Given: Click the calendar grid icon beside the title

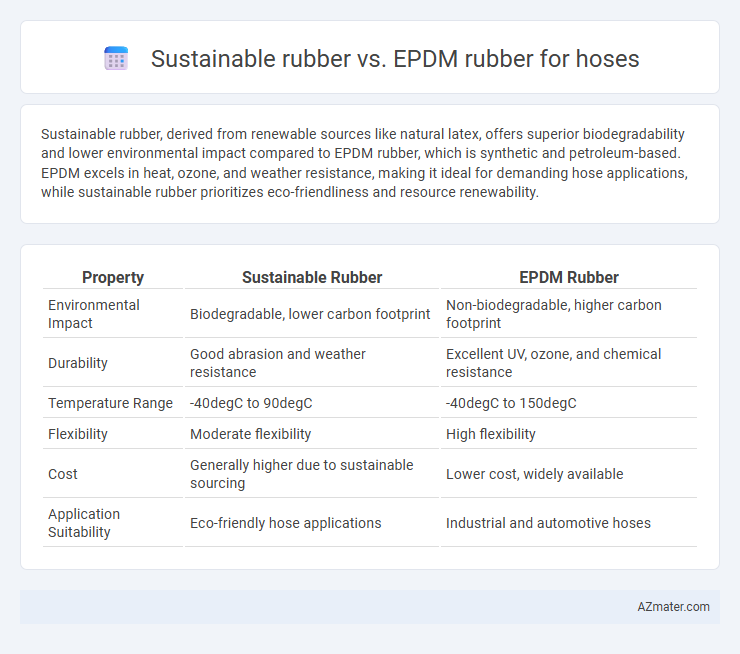Looking at the screenshot, I should pos(116,59).
